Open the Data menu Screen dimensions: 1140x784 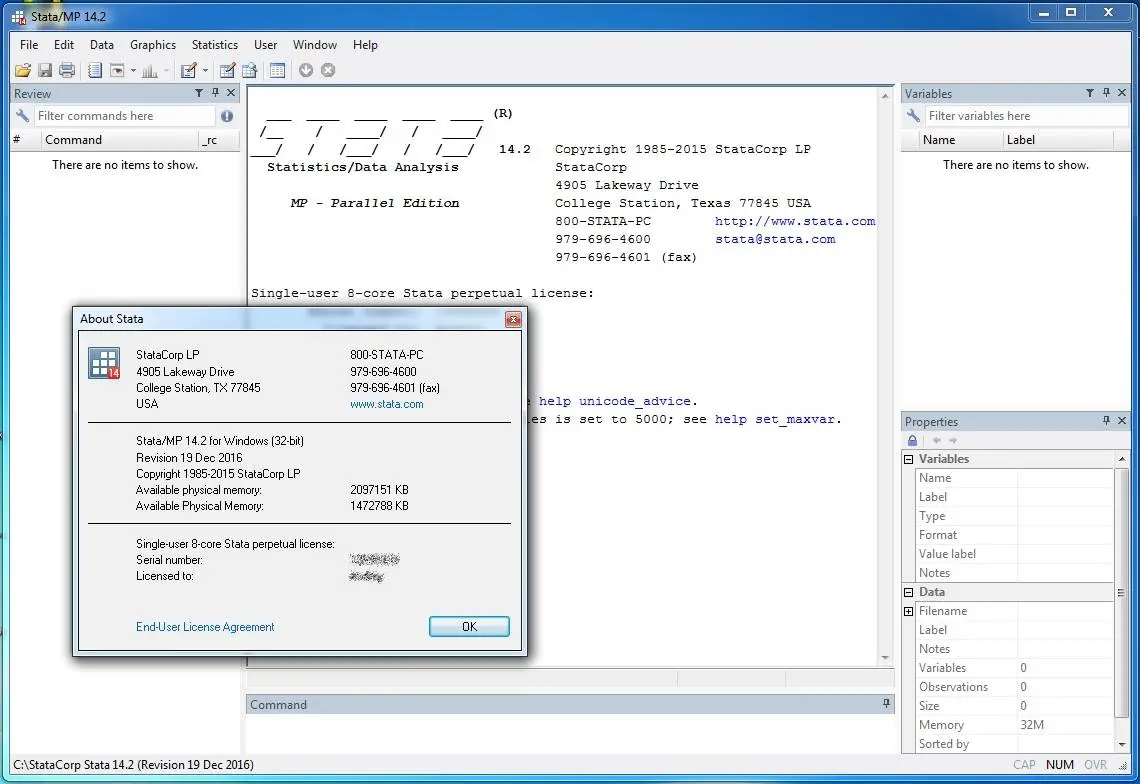tap(102, 44)
